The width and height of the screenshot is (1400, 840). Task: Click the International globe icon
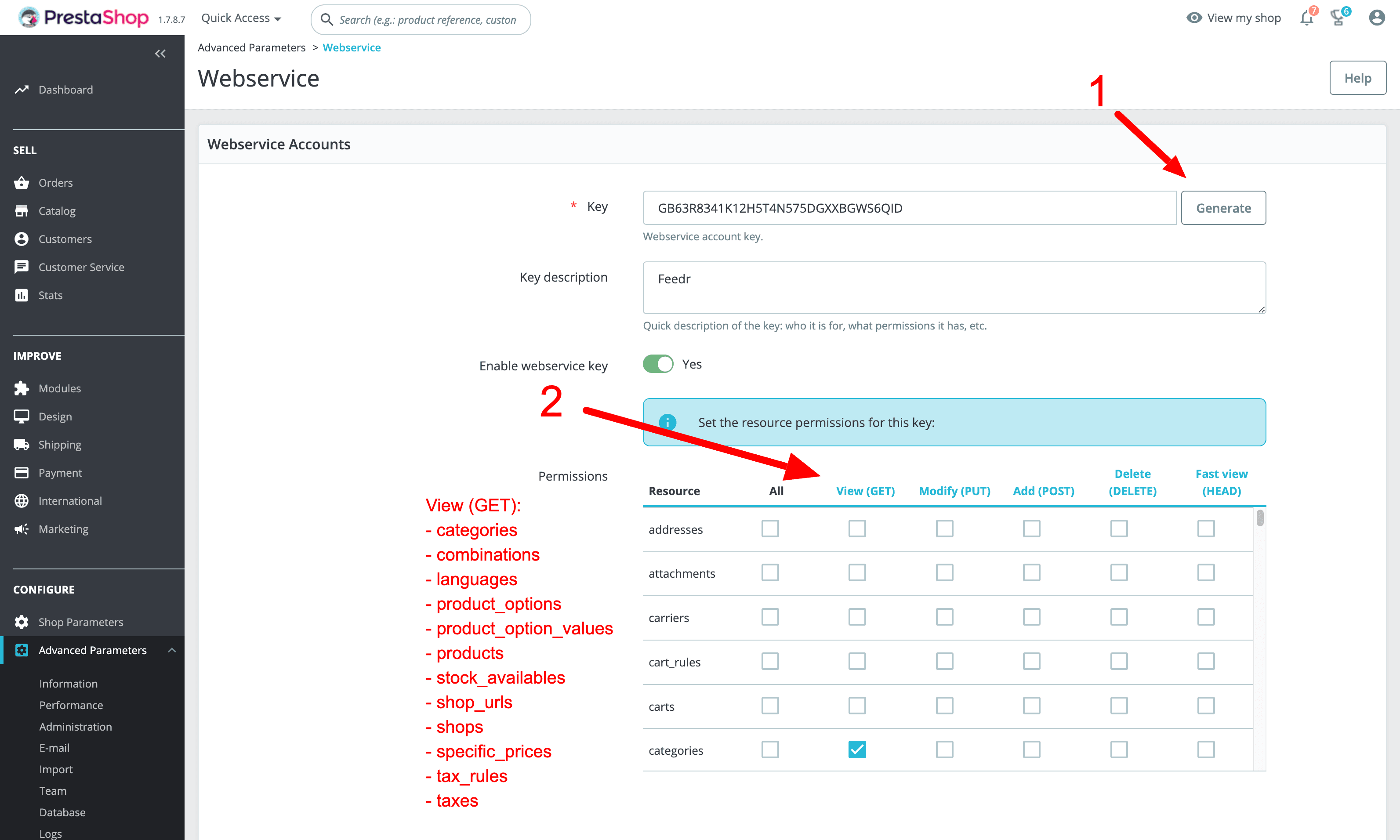pos(22,501)
